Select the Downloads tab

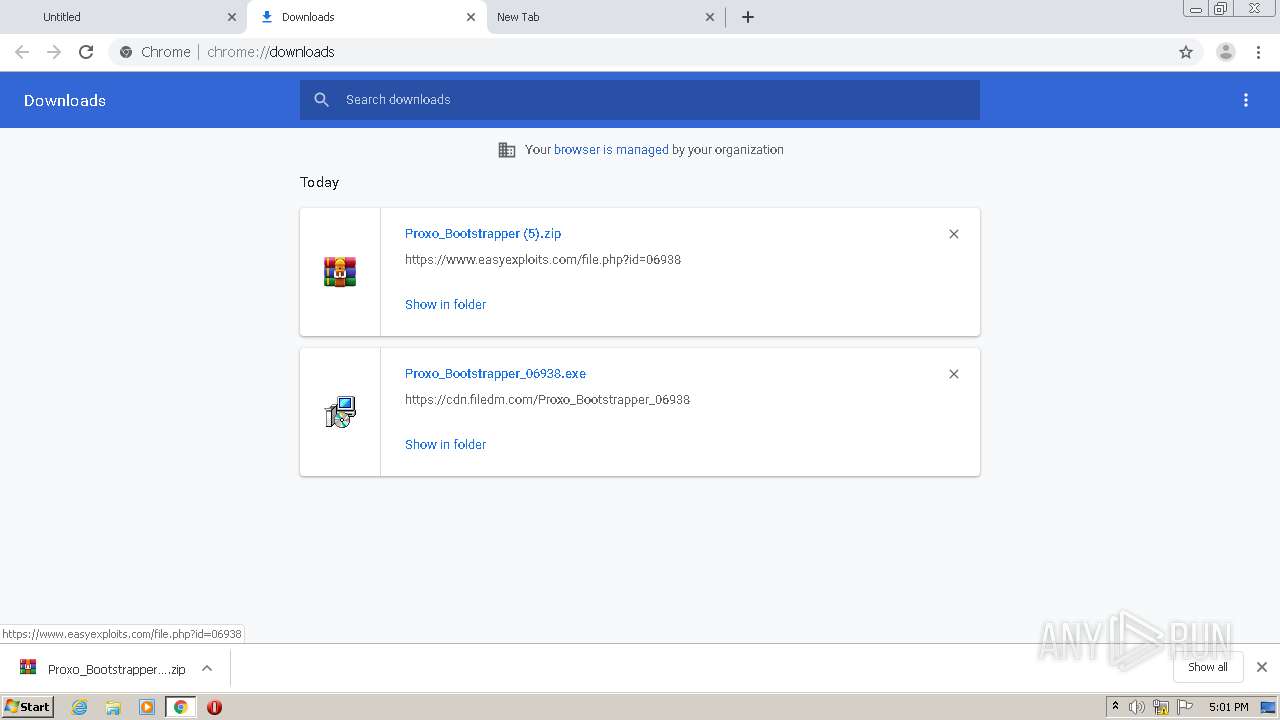(367, 17)
